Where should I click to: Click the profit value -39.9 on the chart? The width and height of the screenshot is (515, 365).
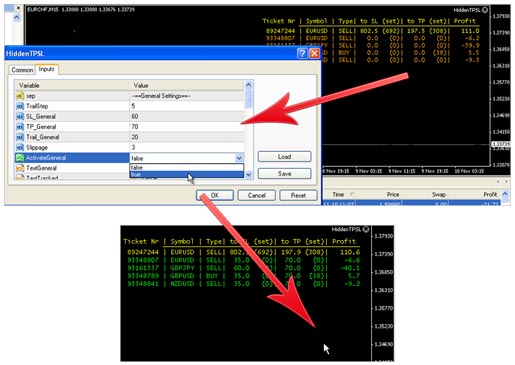click(x=472, y=46)
